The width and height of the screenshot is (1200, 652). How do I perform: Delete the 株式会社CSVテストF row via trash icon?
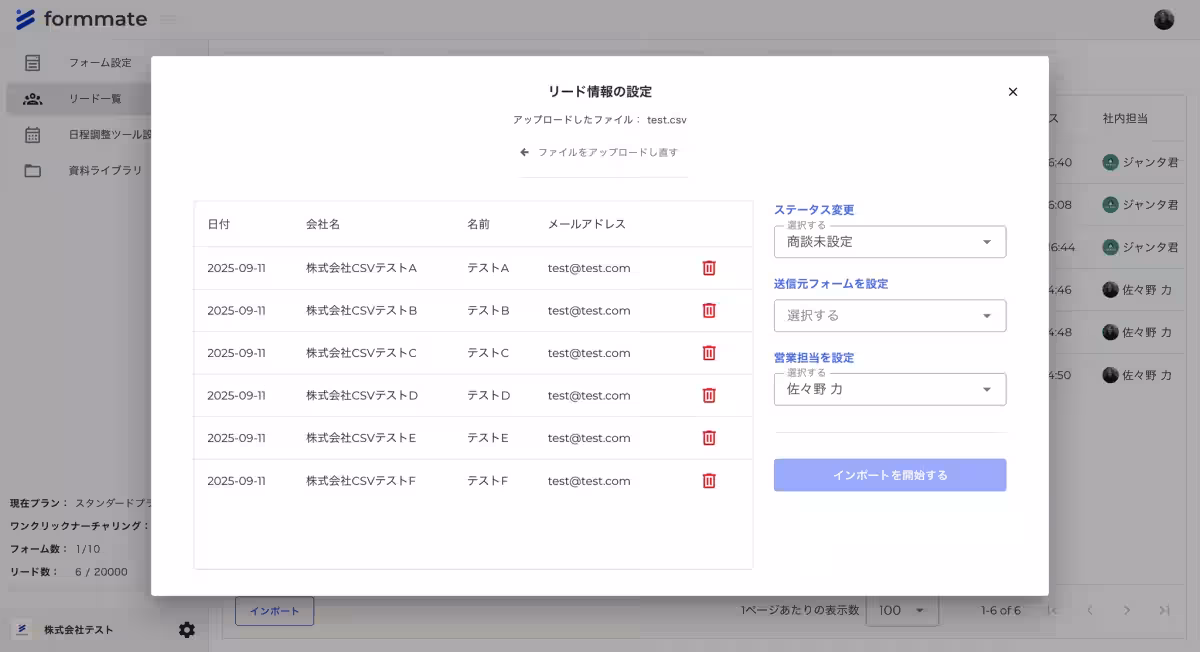[708, 480]
